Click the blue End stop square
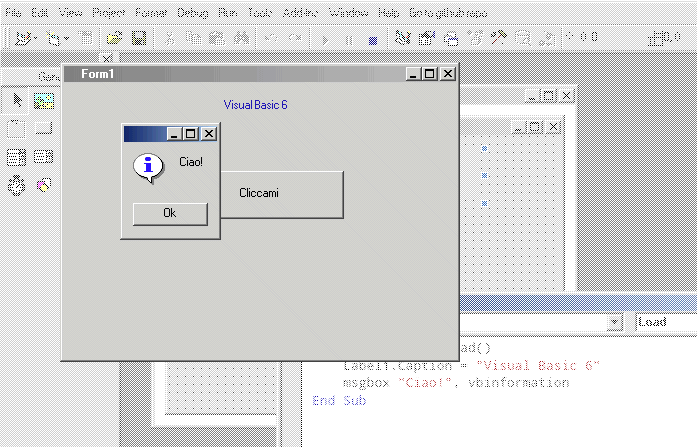Screen dimensions: 697x447 point(373,41)
